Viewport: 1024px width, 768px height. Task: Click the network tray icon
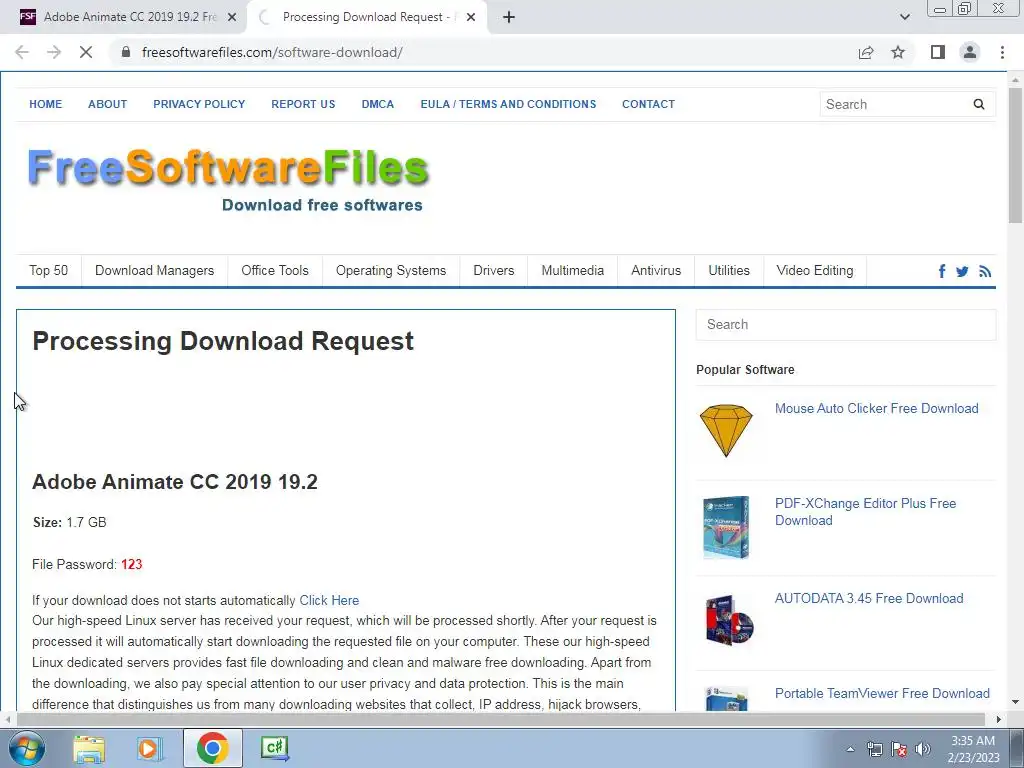[x=874, y=749]
